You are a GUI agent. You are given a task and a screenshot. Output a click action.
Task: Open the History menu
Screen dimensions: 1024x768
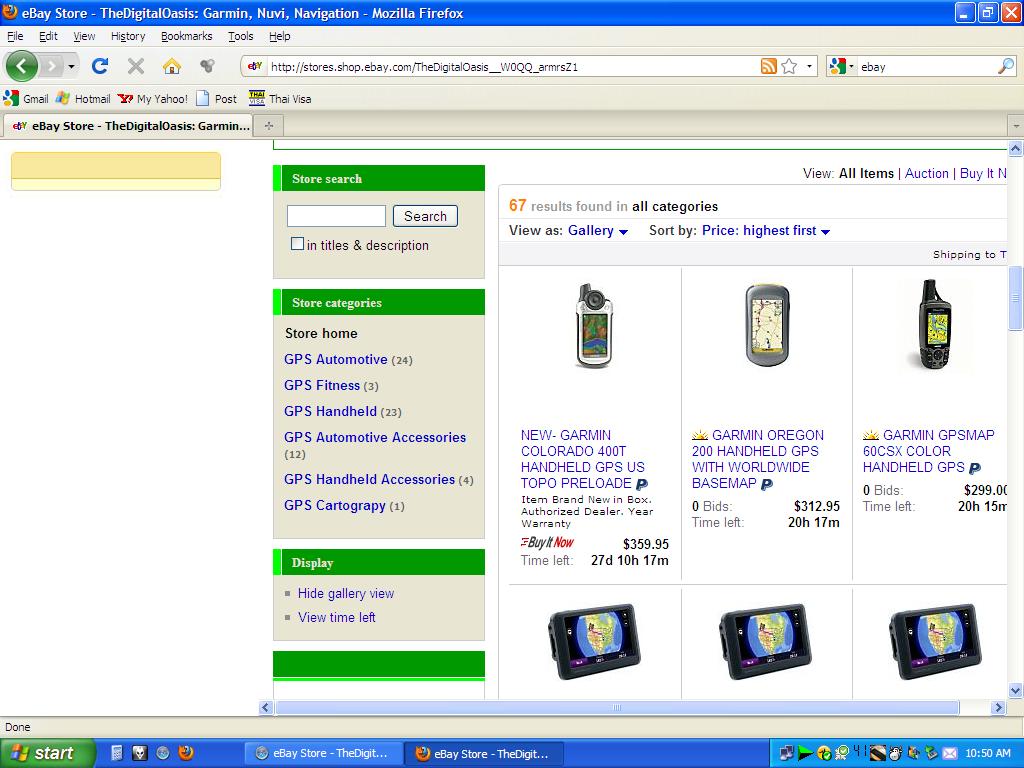tap(128, 36)
